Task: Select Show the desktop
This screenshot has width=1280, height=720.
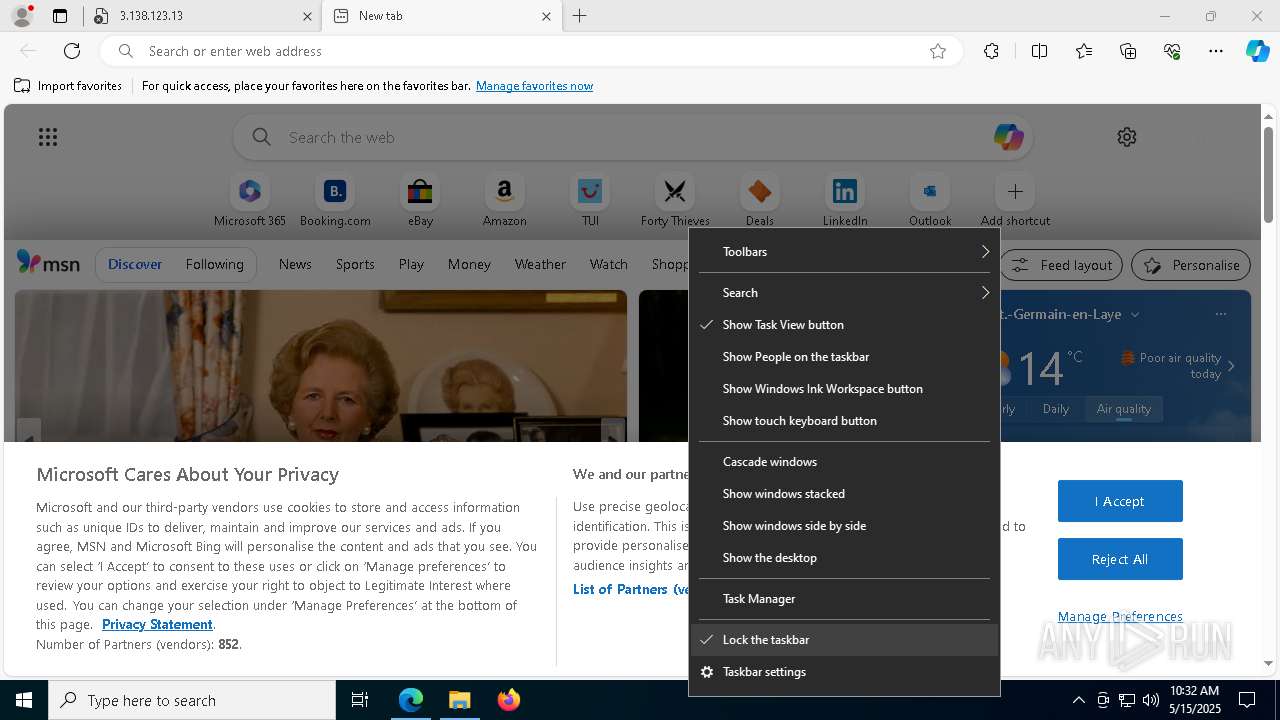Action: tap(844, 558)
